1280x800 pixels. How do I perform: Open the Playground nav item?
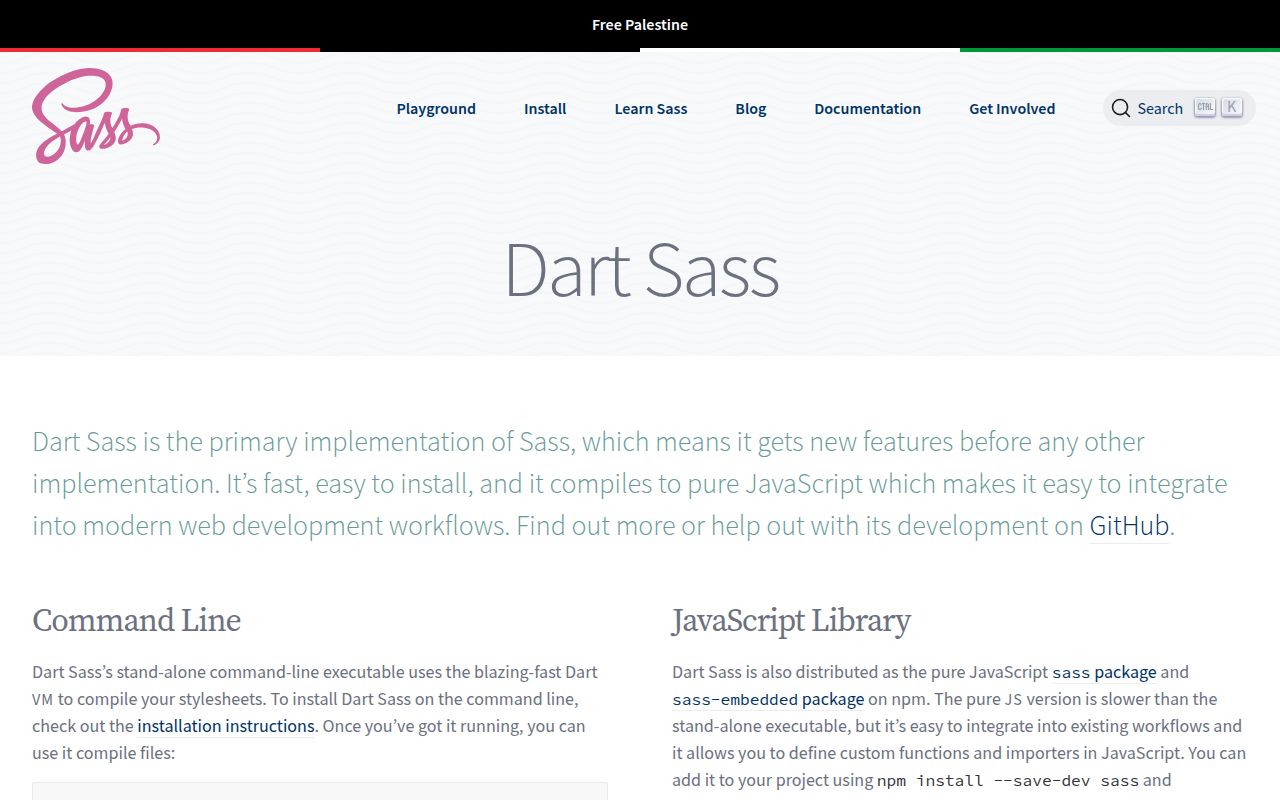pyautogui.click(x=436, y=109)
